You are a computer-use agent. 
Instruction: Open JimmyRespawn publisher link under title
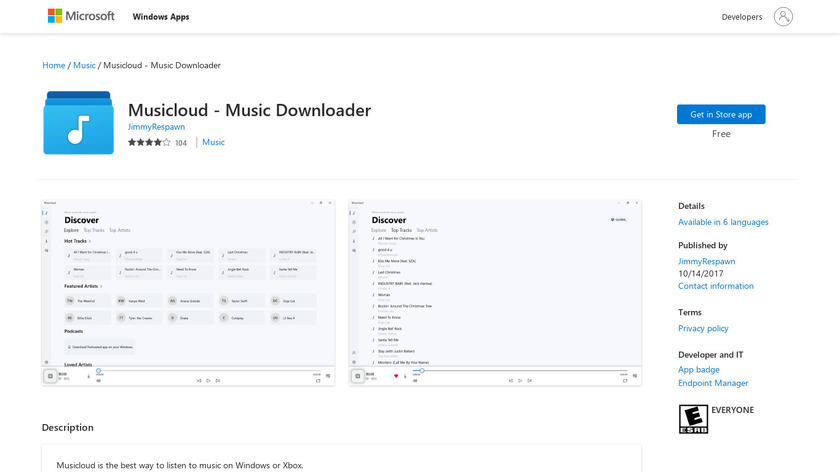pos(156,127)
